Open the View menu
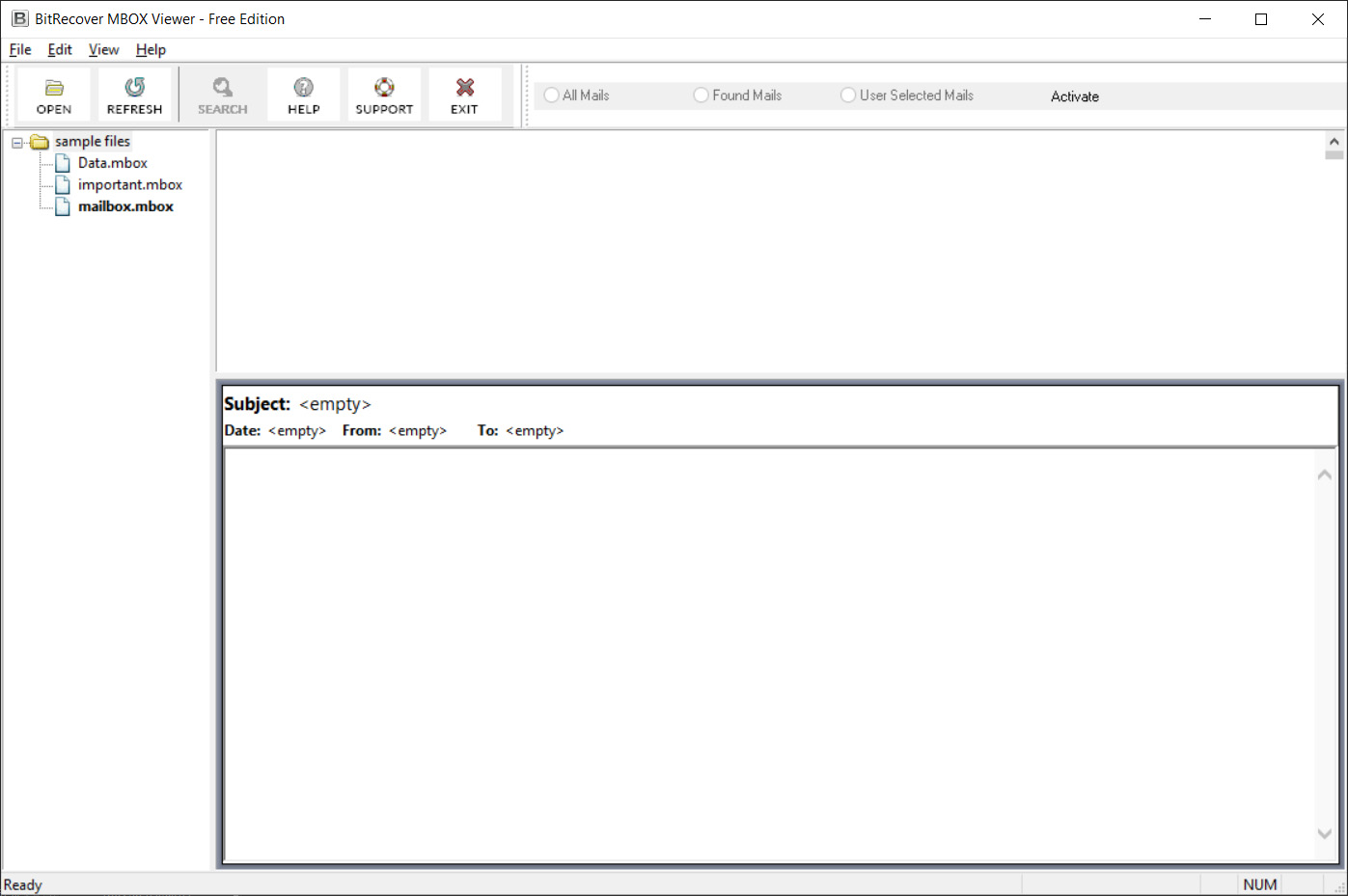The width and height of the screenshot is (1348, 896). tap(103, 49)
